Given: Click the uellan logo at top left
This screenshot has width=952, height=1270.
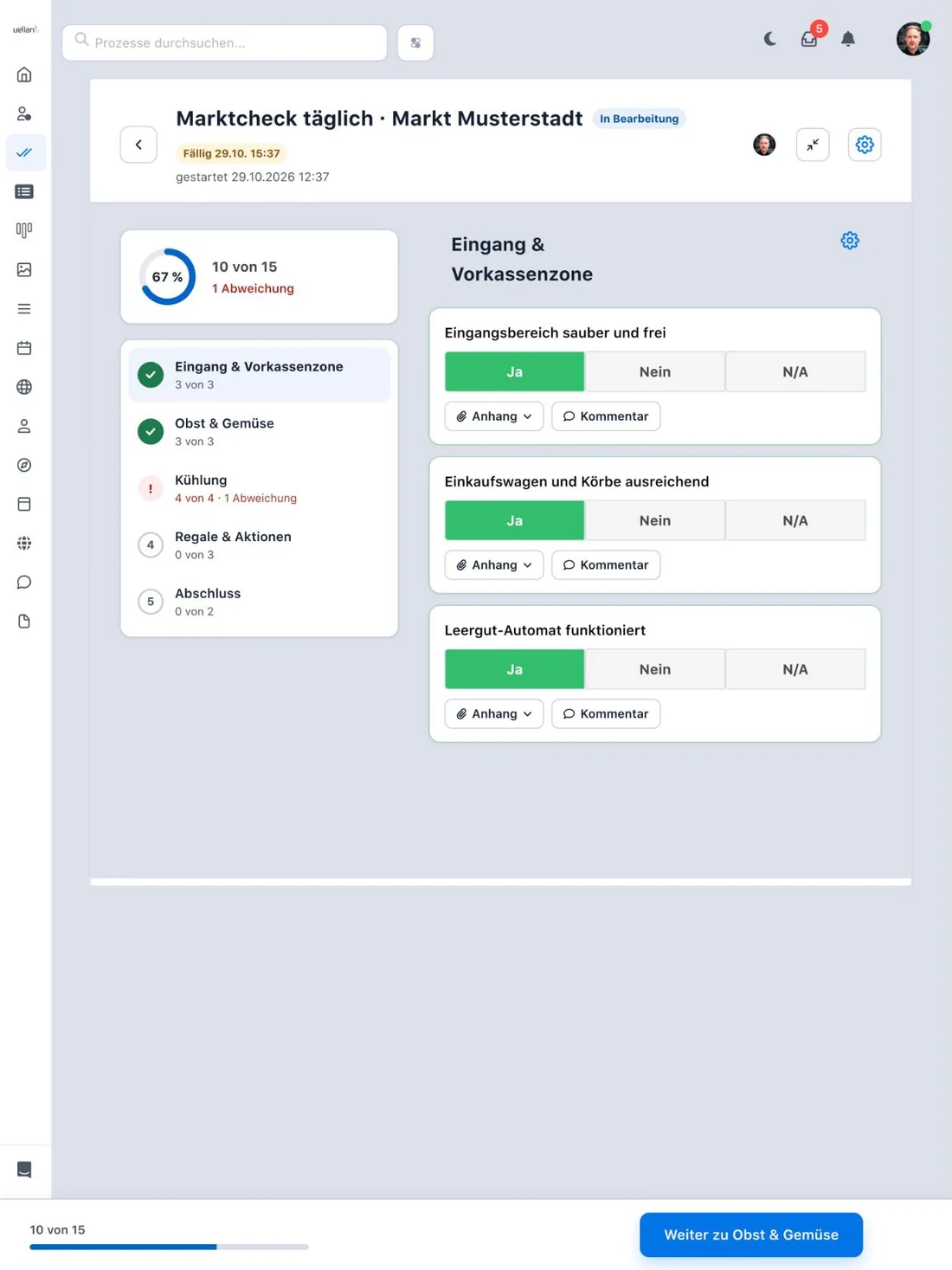Looking at the screenshot, I should 26,29.
